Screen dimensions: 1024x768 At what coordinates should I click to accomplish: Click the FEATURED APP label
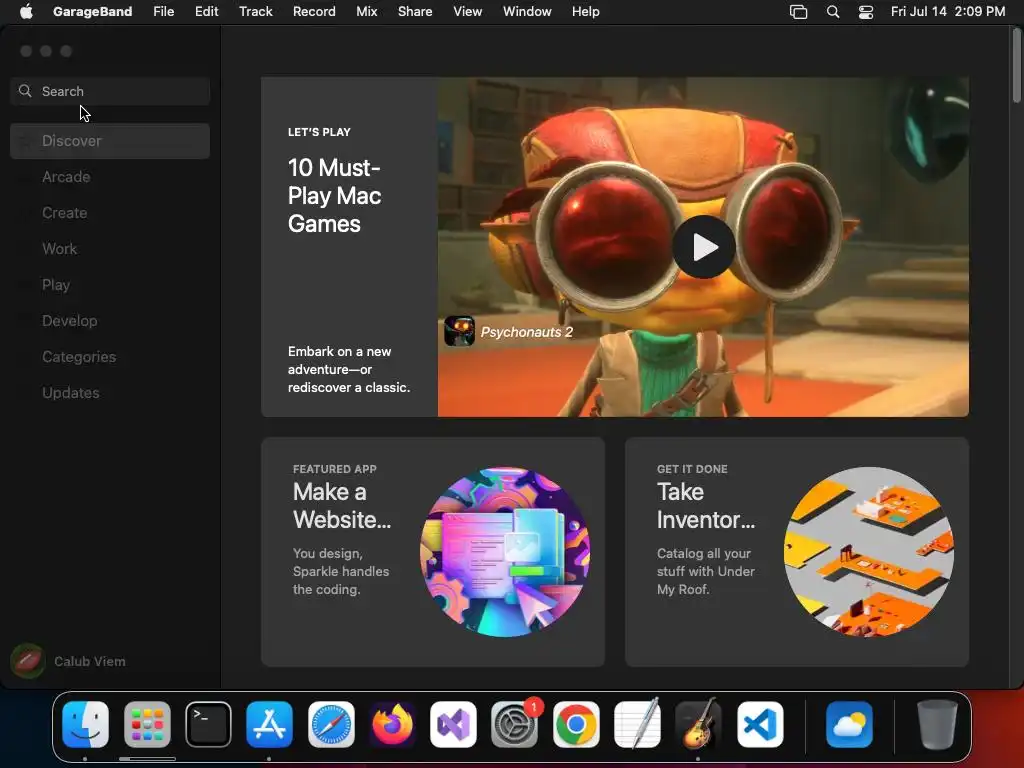[334, 469]
